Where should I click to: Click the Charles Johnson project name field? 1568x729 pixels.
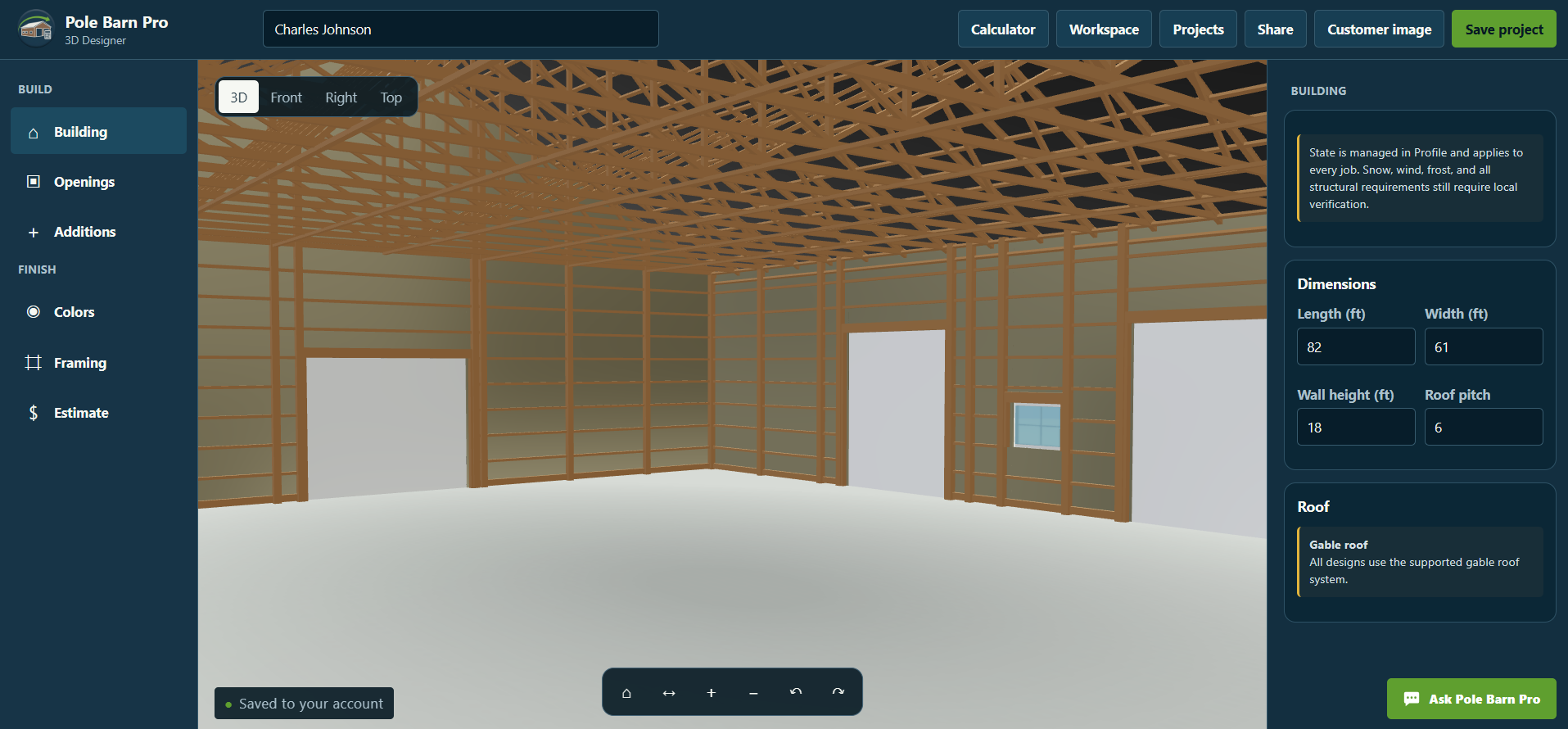coord(461,29)
